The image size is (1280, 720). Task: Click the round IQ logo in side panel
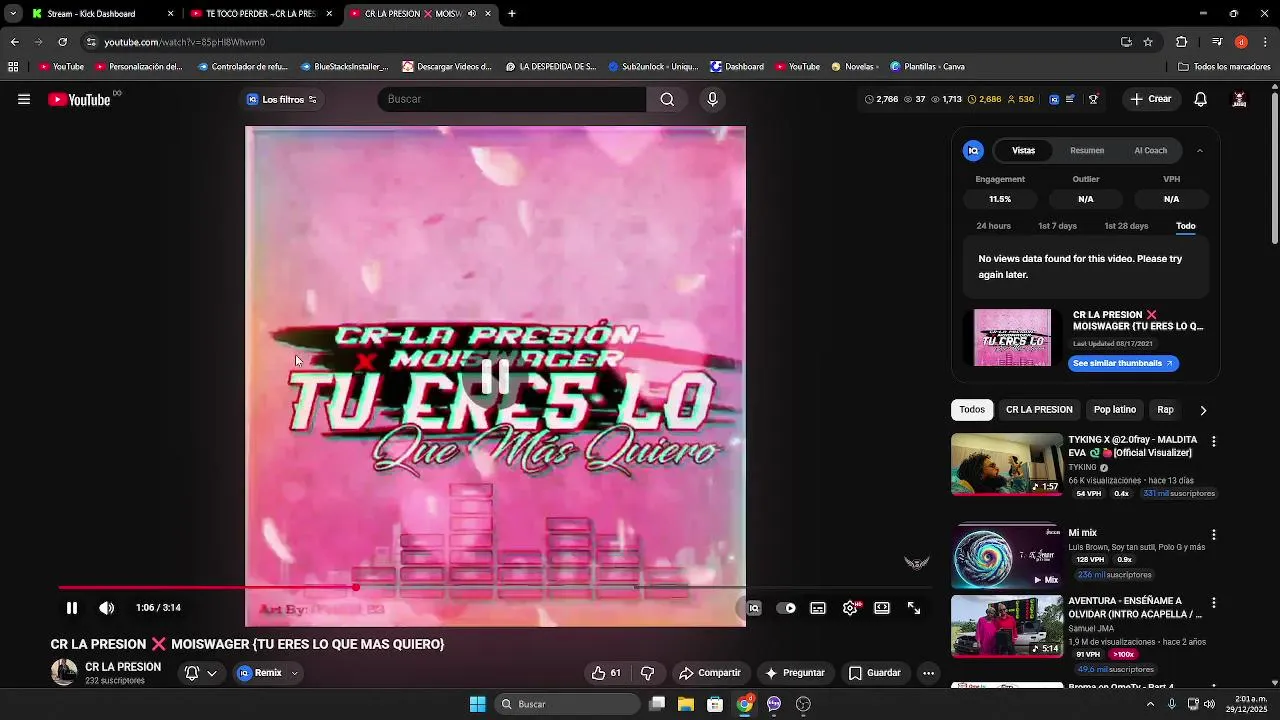(x=973, y=150)
